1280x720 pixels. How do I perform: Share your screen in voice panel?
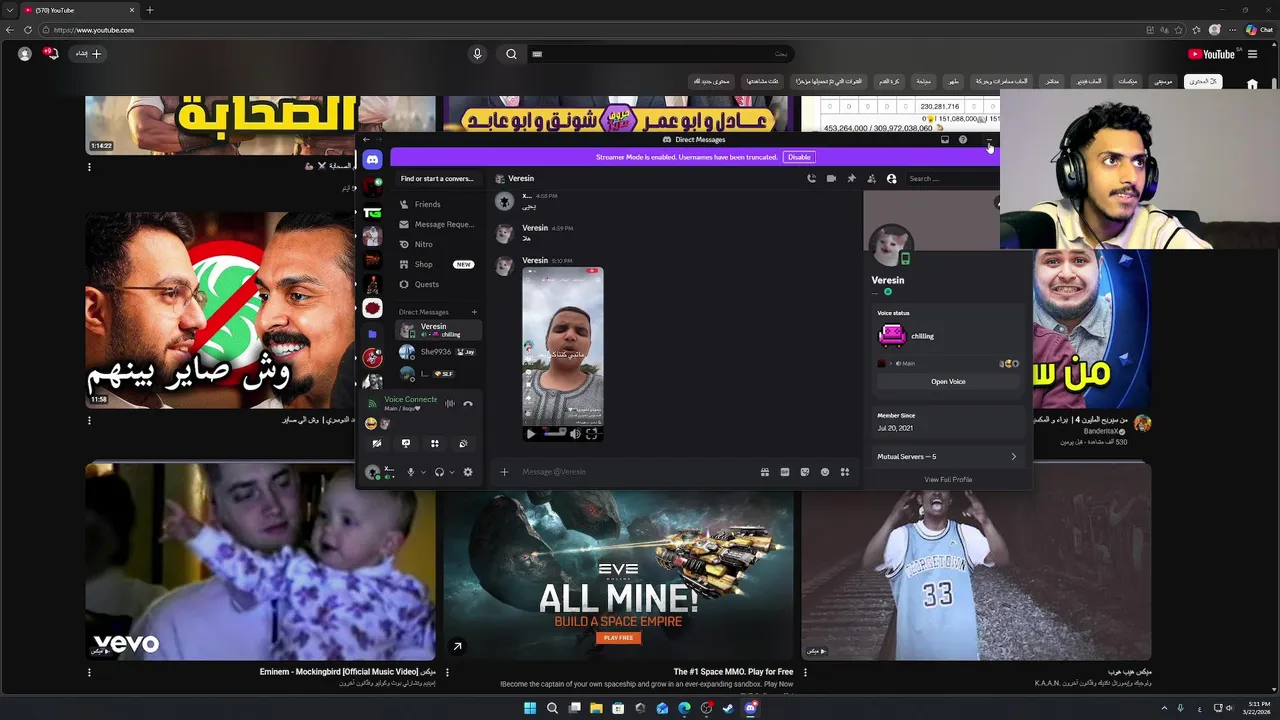pyautogui.click(x=406, y=443)
